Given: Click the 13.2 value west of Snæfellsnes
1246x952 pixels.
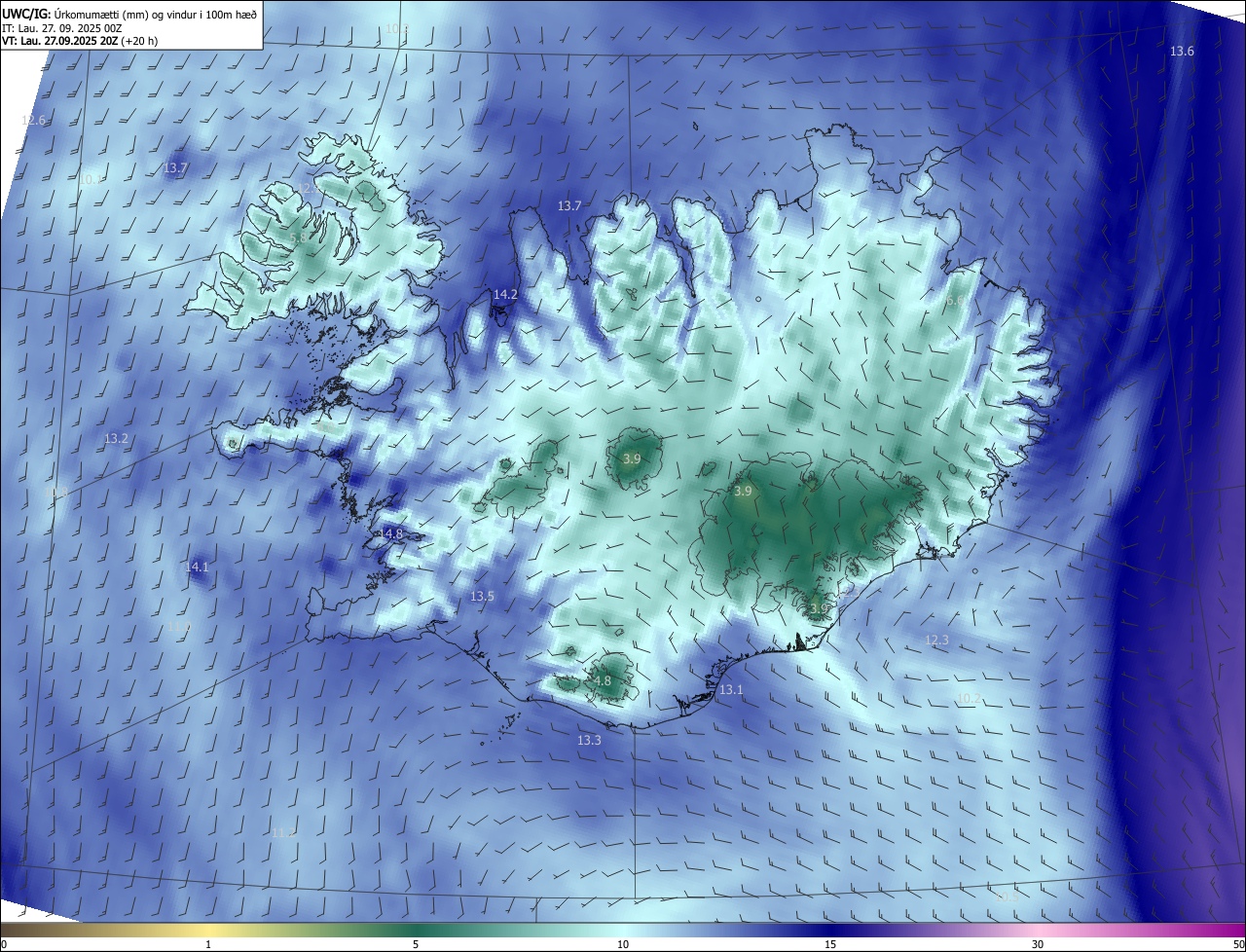Looking at the screenshot, I should [x=116, y=439].
